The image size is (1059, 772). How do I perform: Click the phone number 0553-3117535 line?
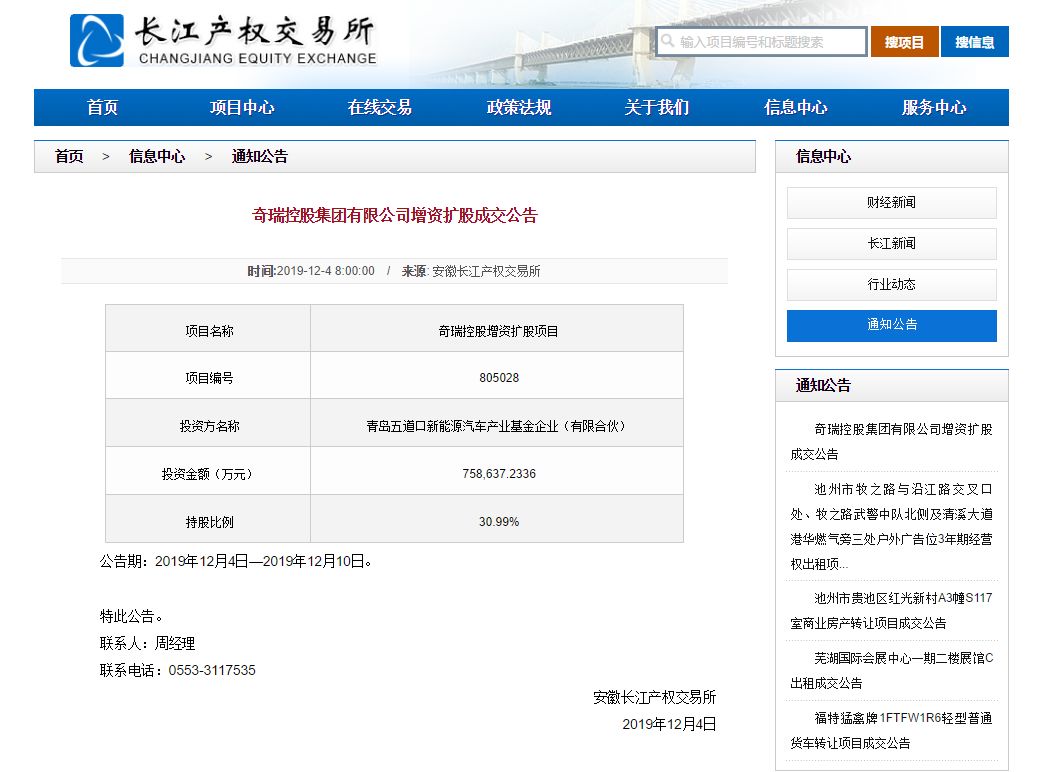coord(178,671)
